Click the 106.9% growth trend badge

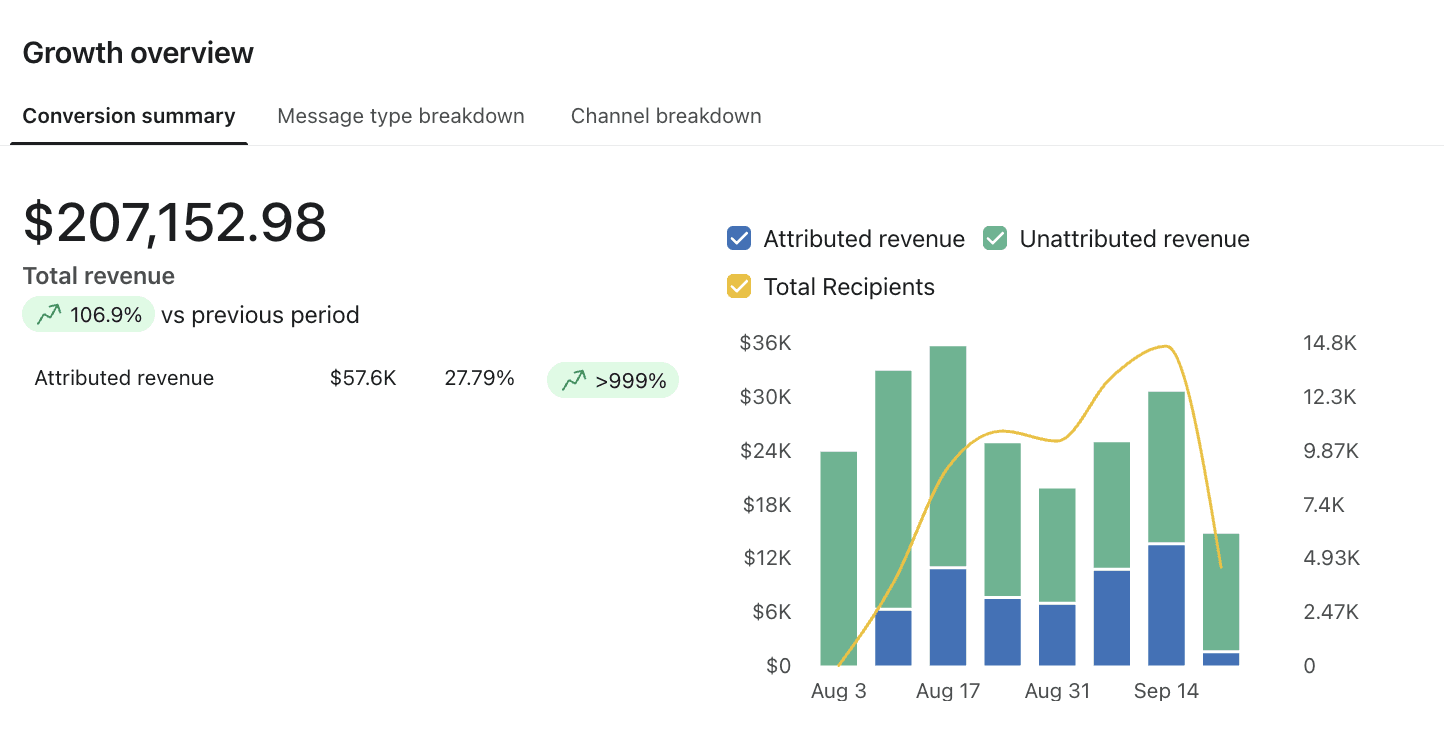(x=89, y=315)
